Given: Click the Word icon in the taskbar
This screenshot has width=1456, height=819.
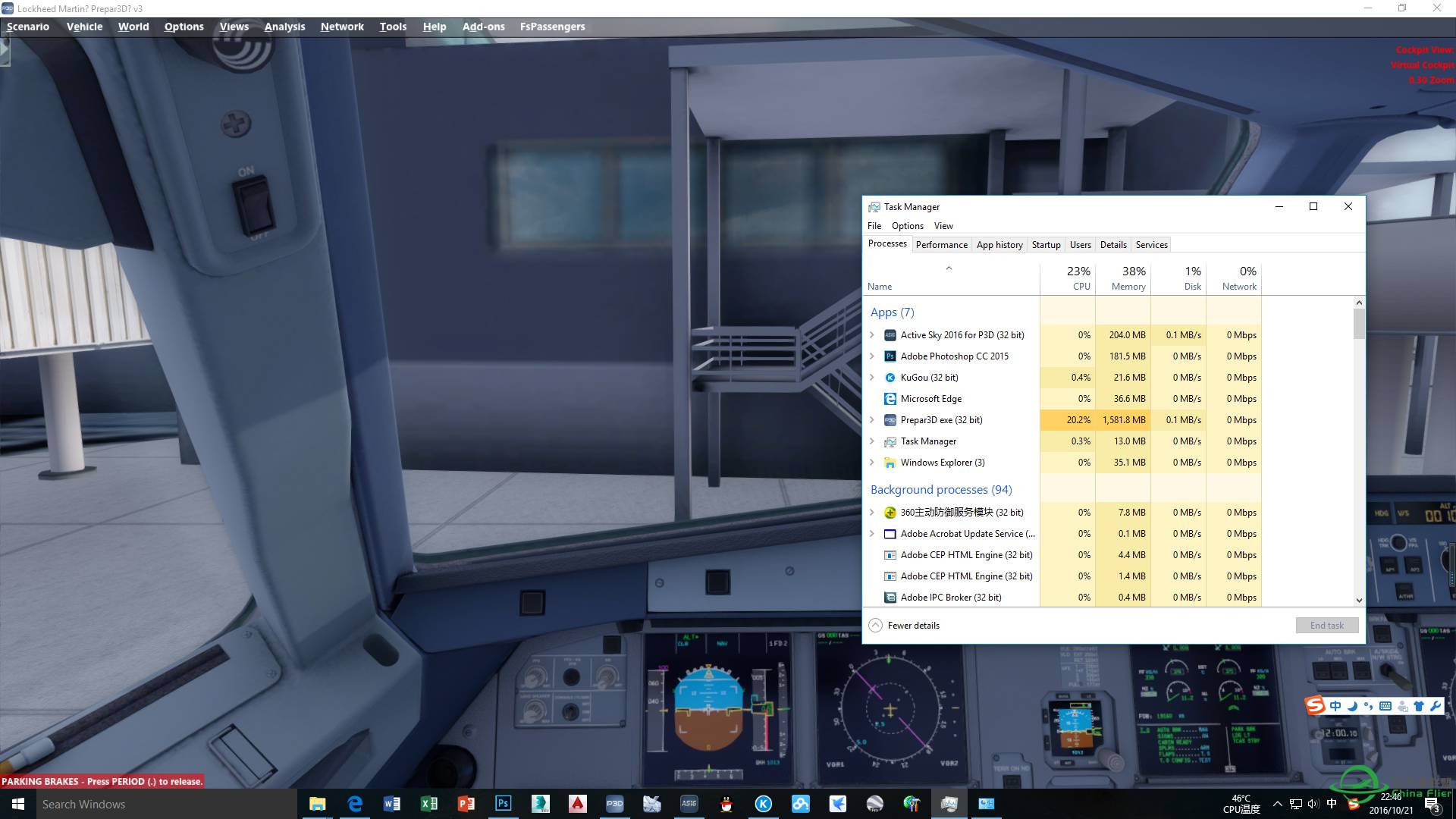Looking at the screenshot, I should pyautogui.click(x=392, y=803).
